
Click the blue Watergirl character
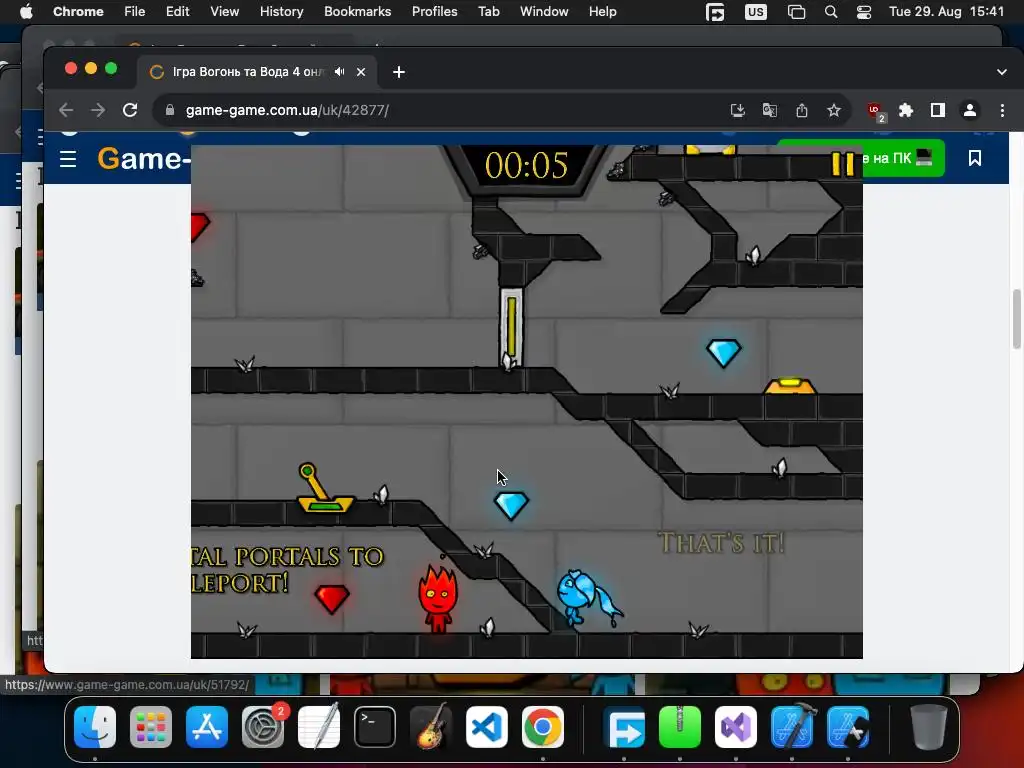[x=588, y=598]
